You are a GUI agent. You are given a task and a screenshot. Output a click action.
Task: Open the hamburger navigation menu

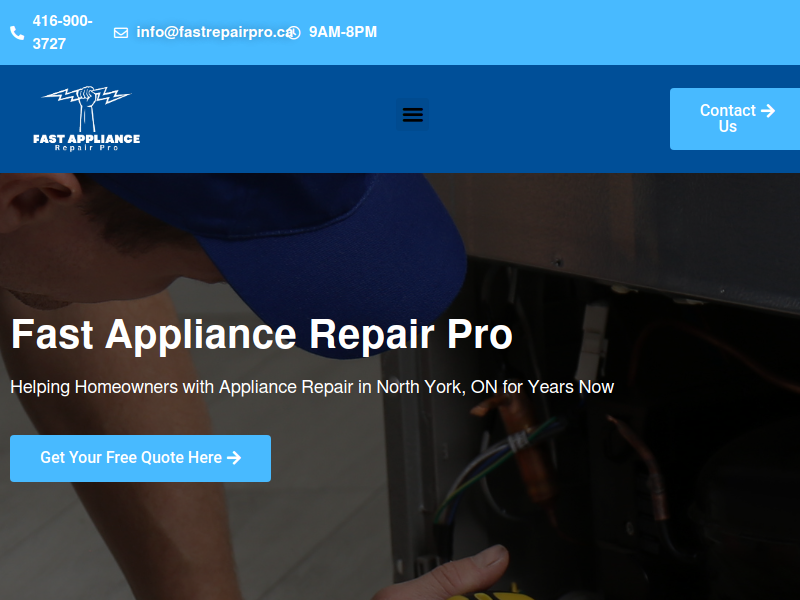coord(413,114)
